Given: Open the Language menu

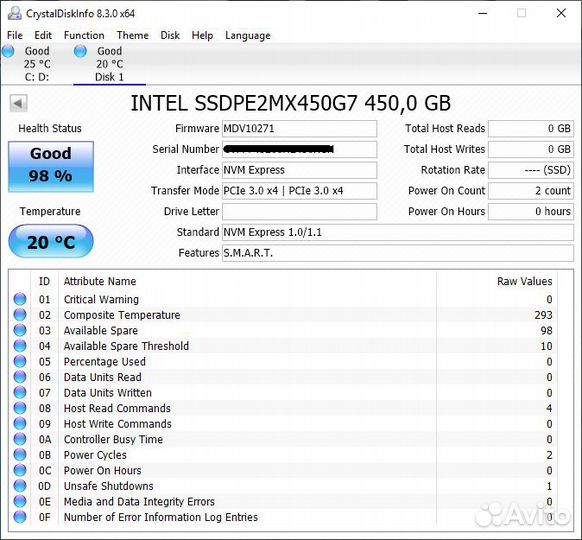Looking at the screenshot, I should coord(248,35).
